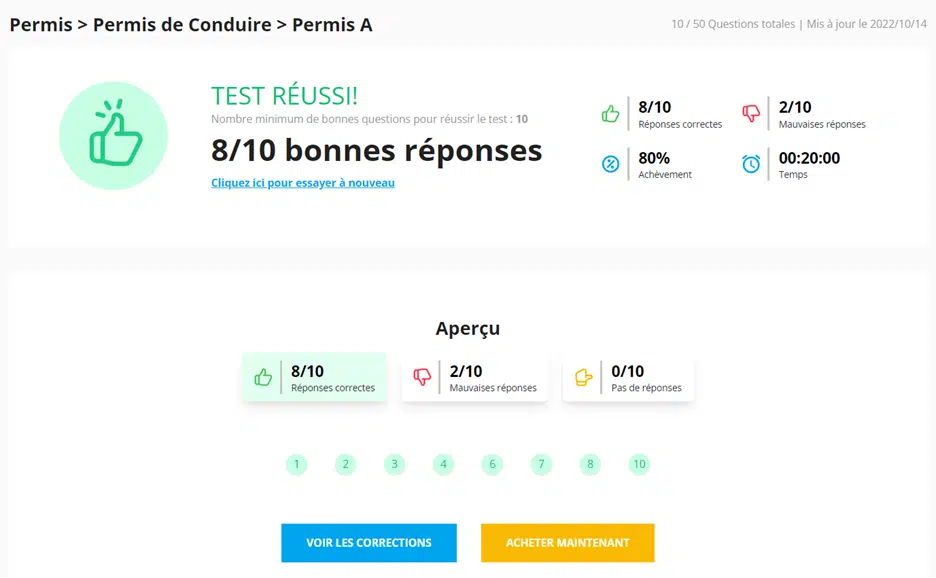The height and width of the screenshot is (578, 936).
Task: Click the Acheter maintenant button
Action: pos(568,543)
